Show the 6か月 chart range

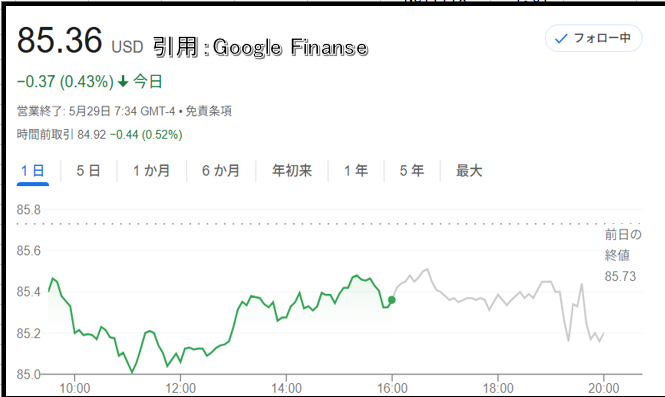tap(221, 171)
